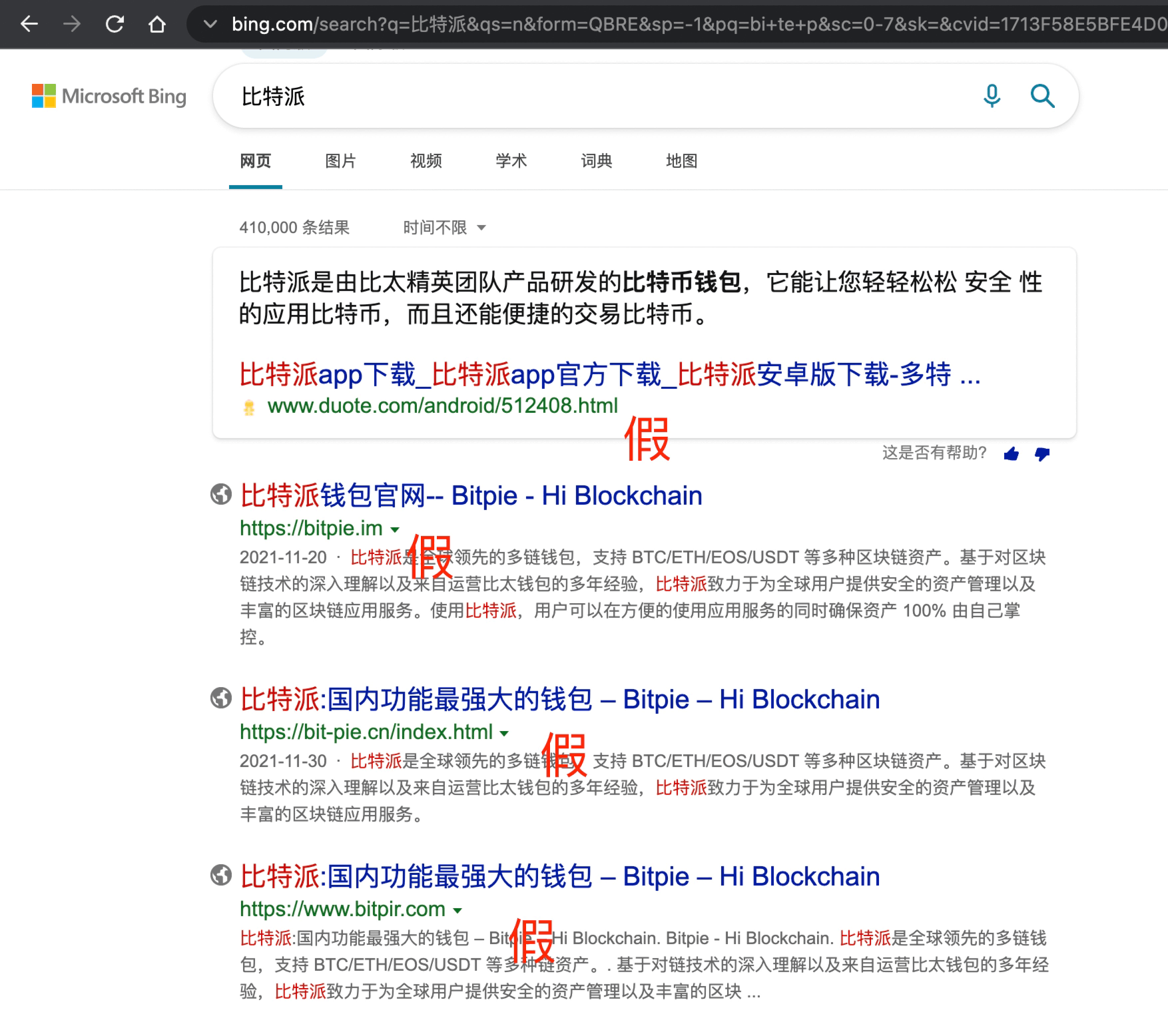The image size is (1168, 1036).
Task: Click thumbs up for 这是否有帮助
Action: point(1011,454)
